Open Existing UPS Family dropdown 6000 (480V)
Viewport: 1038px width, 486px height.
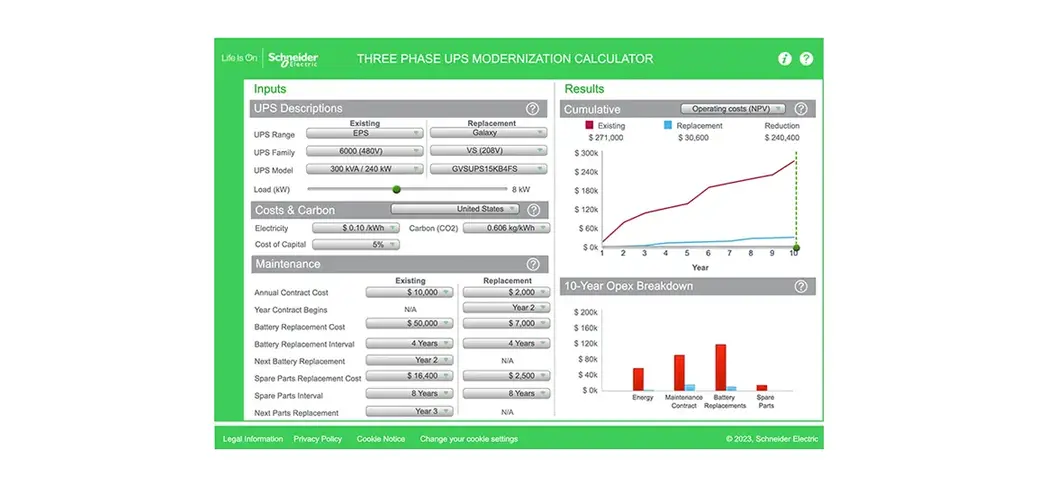tap(365, 151)
